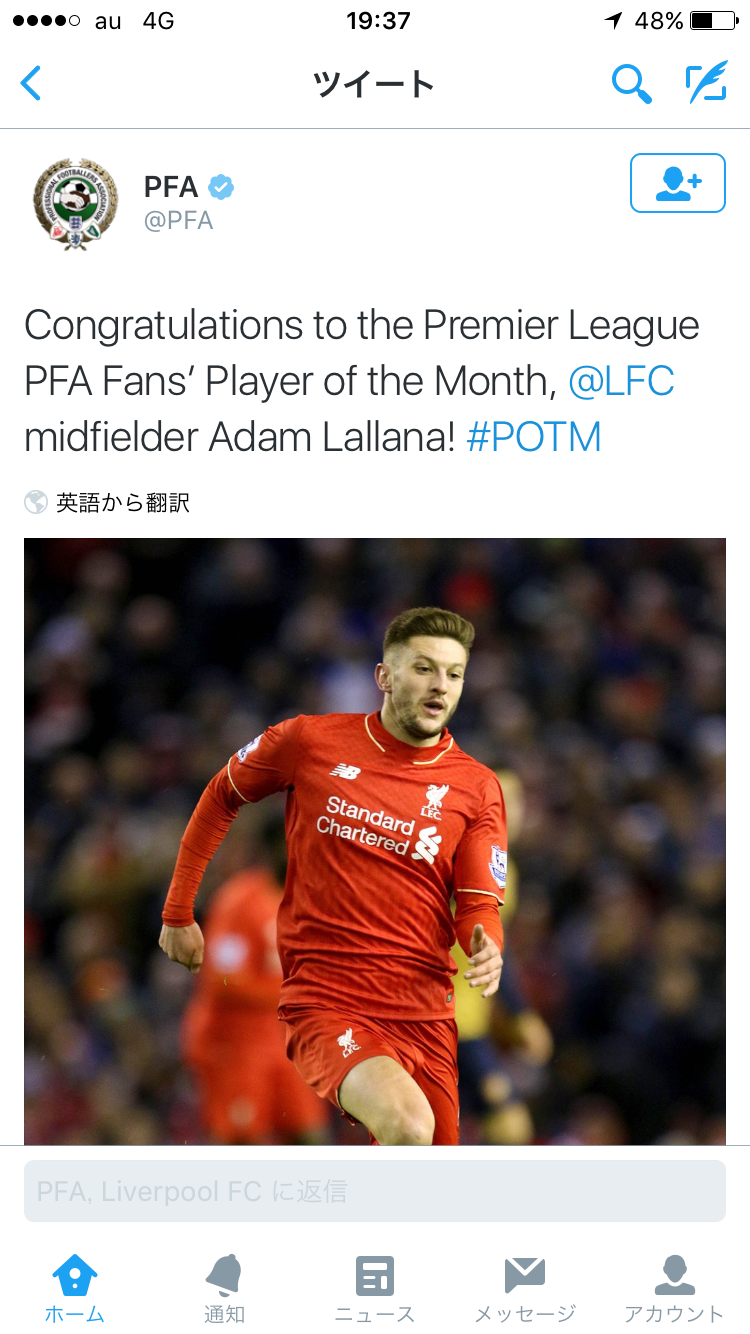Open the PFA profile avatar

pyautogui.click(x=75, y=203)
